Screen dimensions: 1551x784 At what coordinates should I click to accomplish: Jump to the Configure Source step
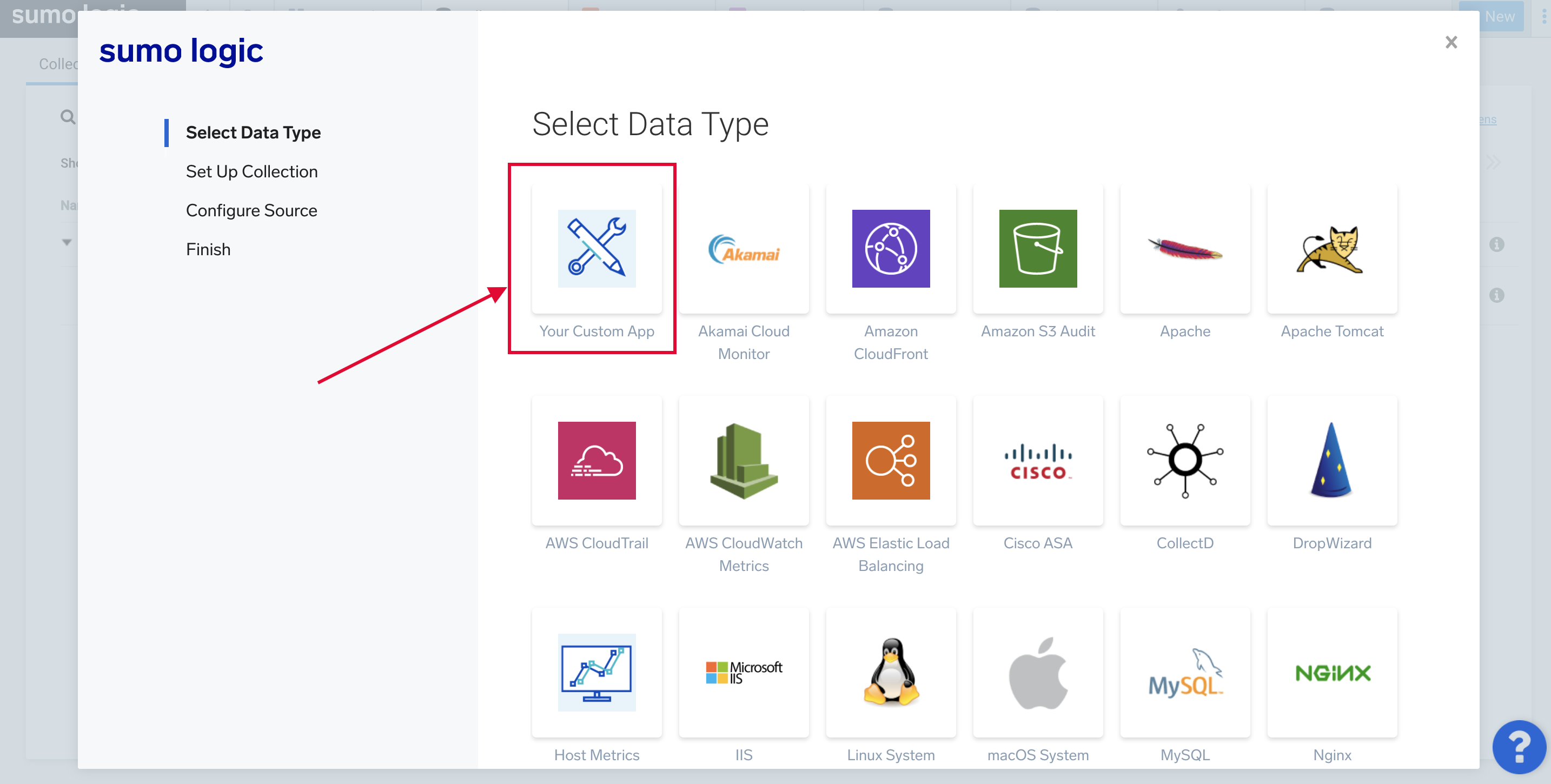click(251, 210)
